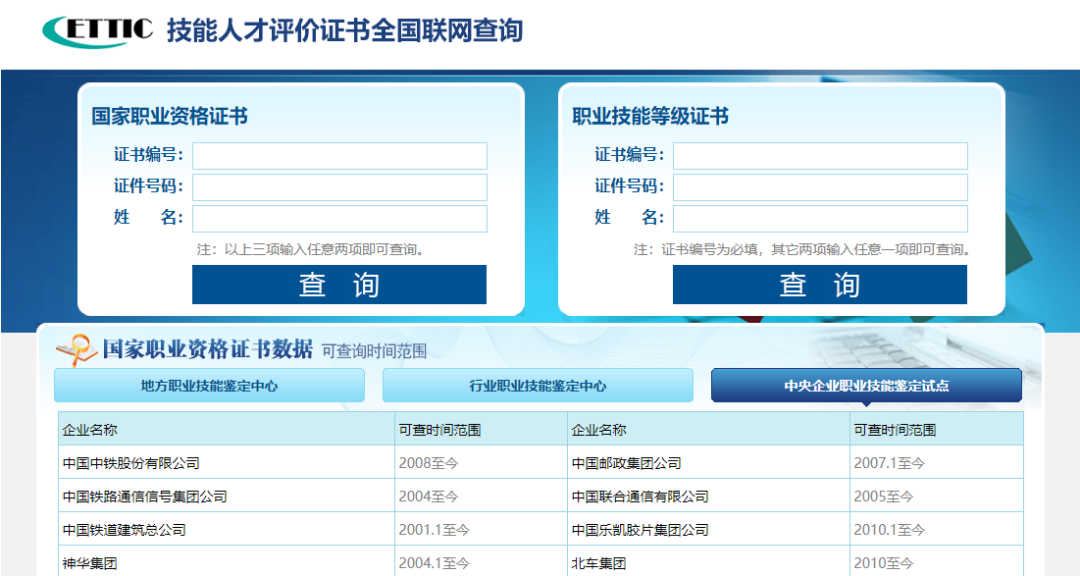The image size is (1080, 576).
Task: Click the 中国联合通信有限公司 cell
Action: (709, 496)
